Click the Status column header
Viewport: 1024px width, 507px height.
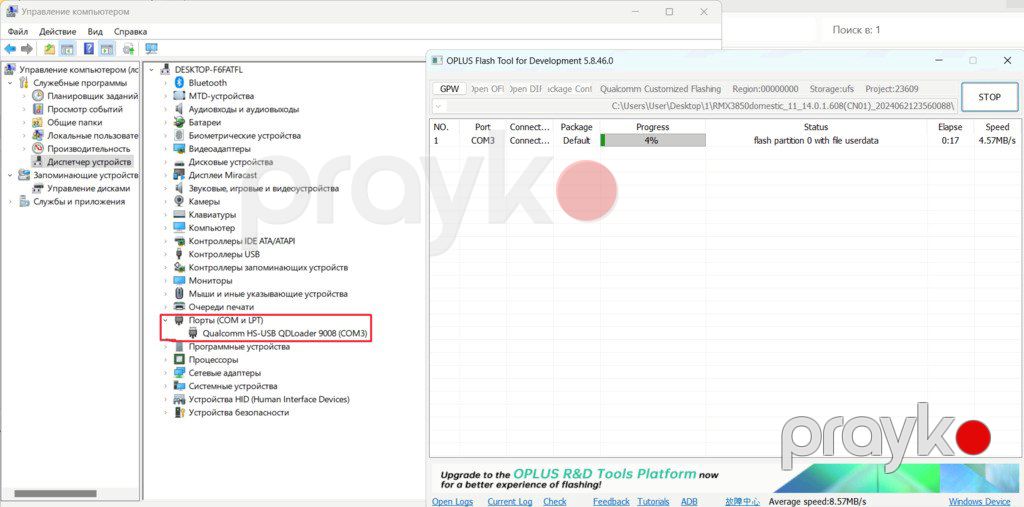click(816, 127)
